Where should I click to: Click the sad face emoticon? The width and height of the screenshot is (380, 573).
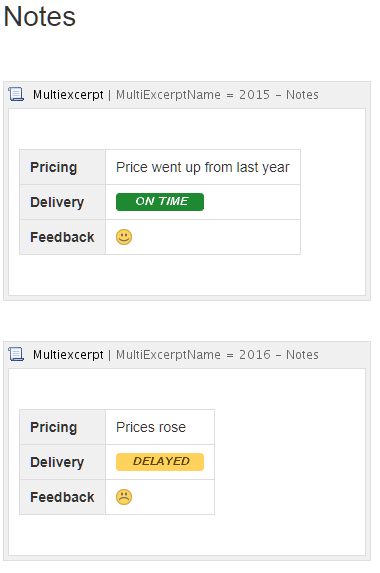(124, 497)
